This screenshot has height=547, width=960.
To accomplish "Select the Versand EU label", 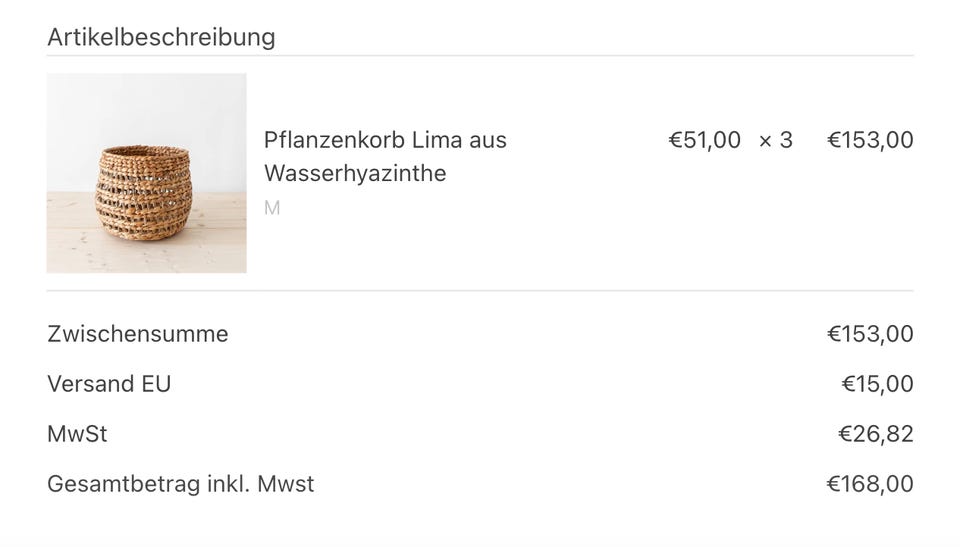I will click(x=109, y=384).
